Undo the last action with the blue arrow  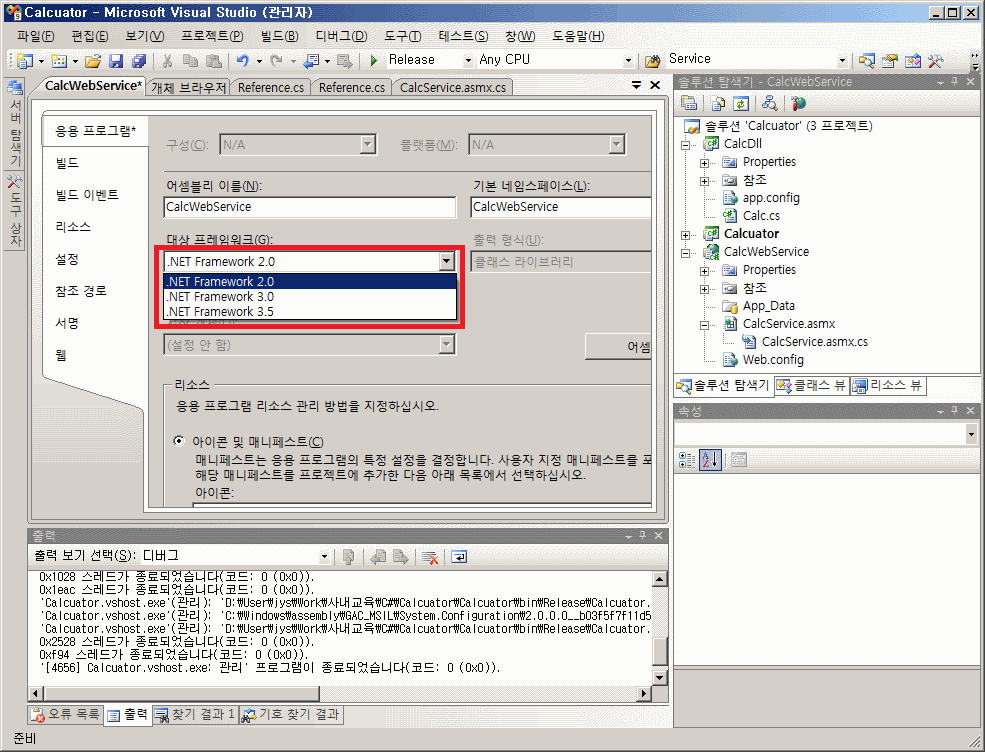tap(242, 60)
